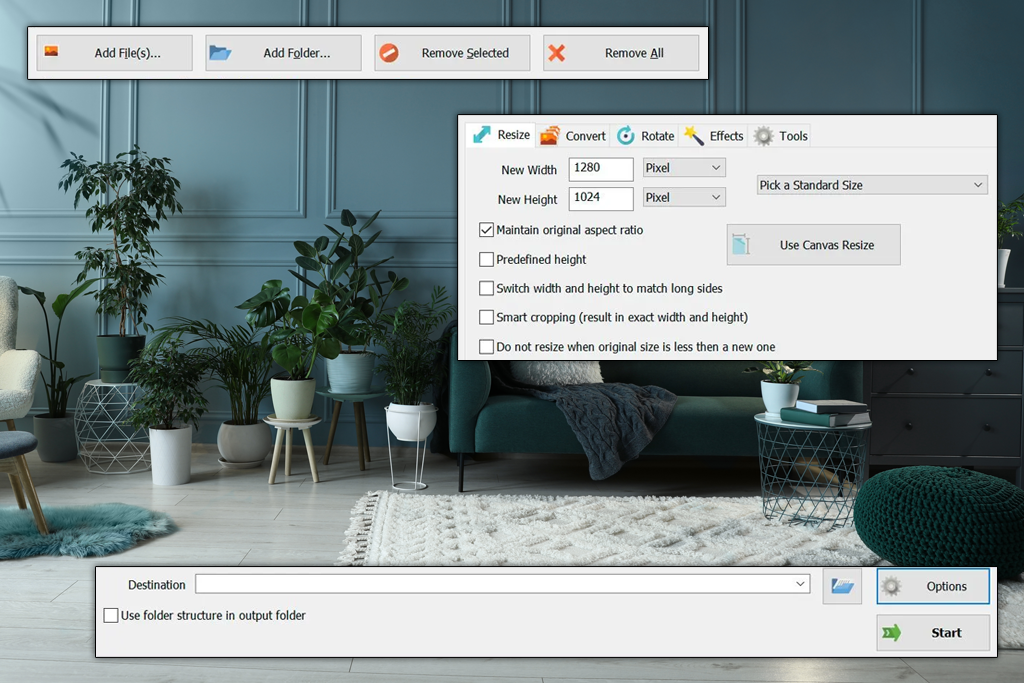Enable Predefined height checkbox

click(486, 259)
